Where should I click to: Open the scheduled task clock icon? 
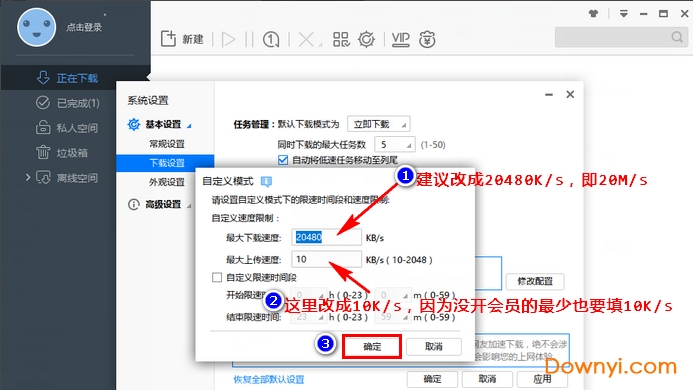tap(271, 40)
